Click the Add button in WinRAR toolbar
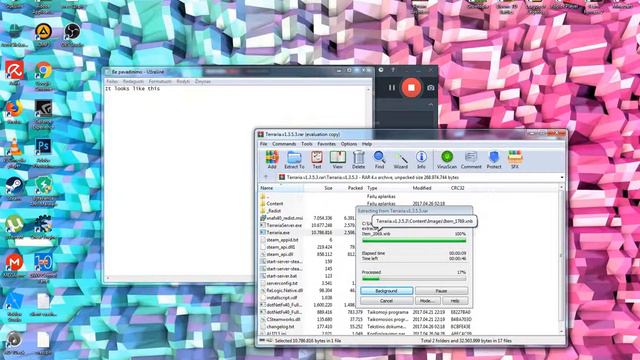Screen dimensions: 640x360 point(272,160)
